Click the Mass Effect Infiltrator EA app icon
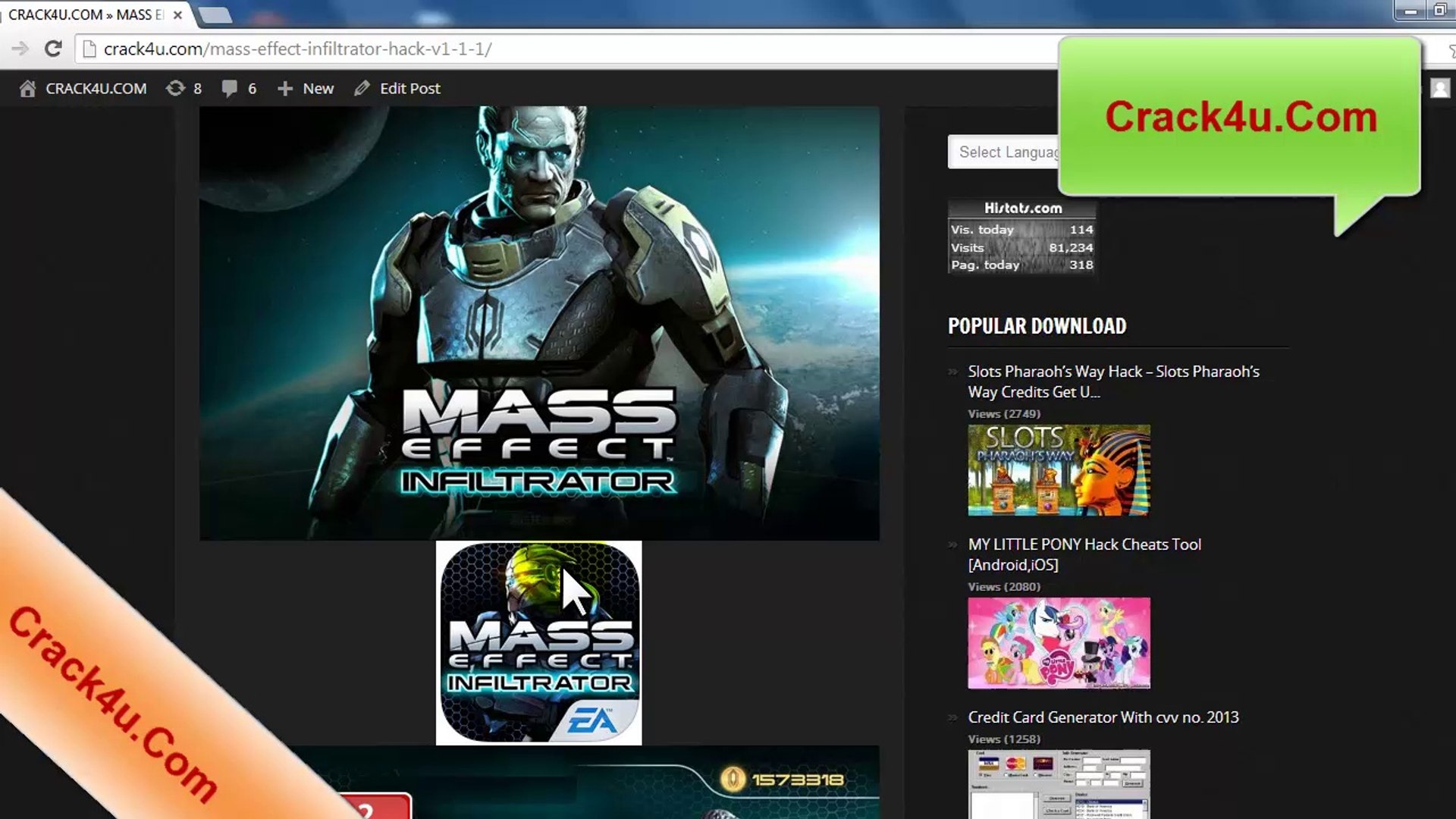1456x819 pixels. pyautogui.click(x=538, y=643)
